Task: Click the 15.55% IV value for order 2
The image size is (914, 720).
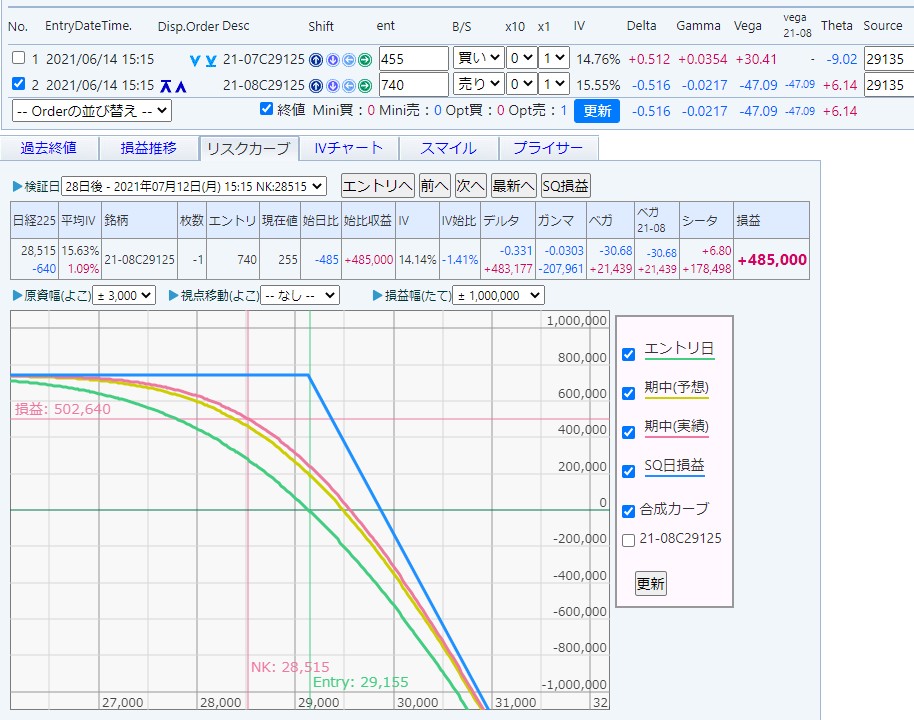Action: [x=598, y=86]
